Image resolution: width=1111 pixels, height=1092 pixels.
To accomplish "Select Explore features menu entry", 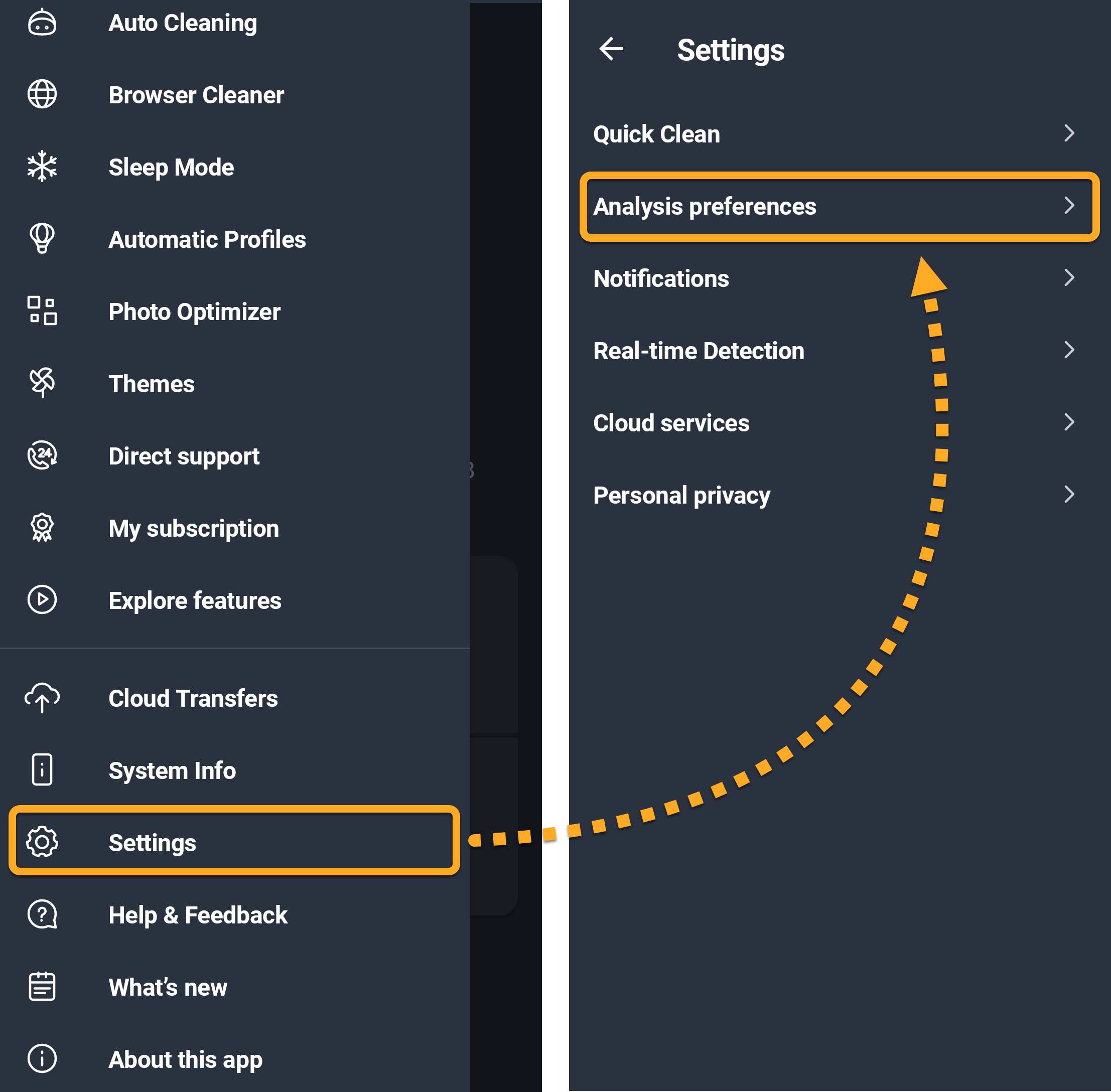I will pos(195,600).
